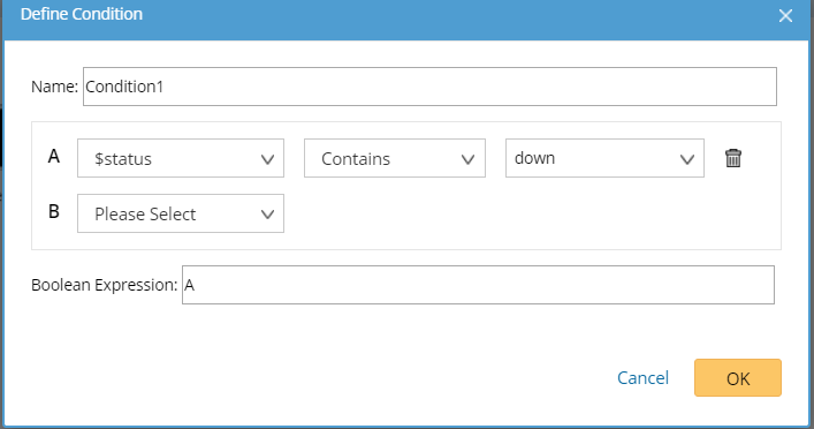Image resolution: width=814 pixels, height=432 pixels.
Task: Click the row A letter label
Action: (54, 156)
